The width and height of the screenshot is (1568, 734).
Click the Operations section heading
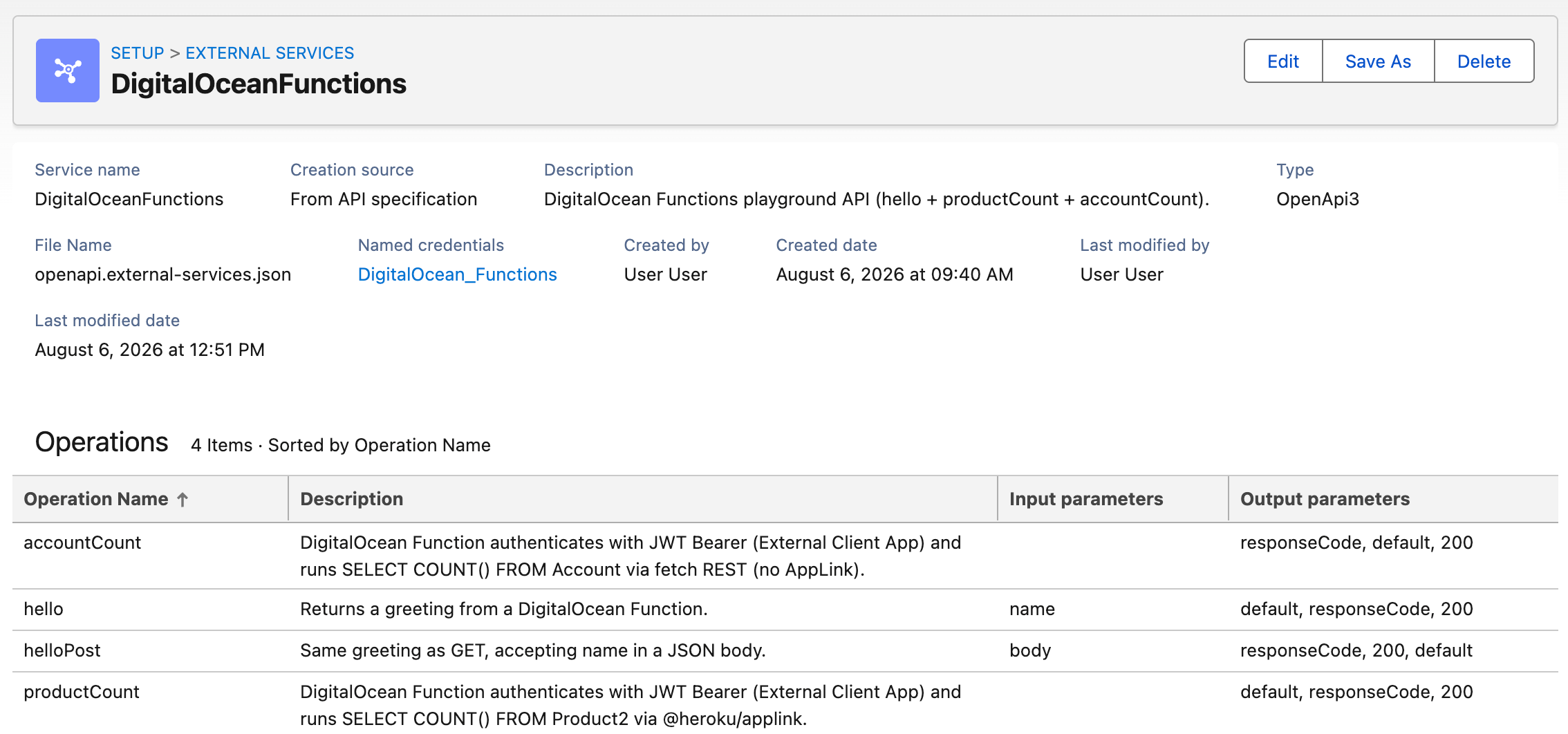(102, 442)
